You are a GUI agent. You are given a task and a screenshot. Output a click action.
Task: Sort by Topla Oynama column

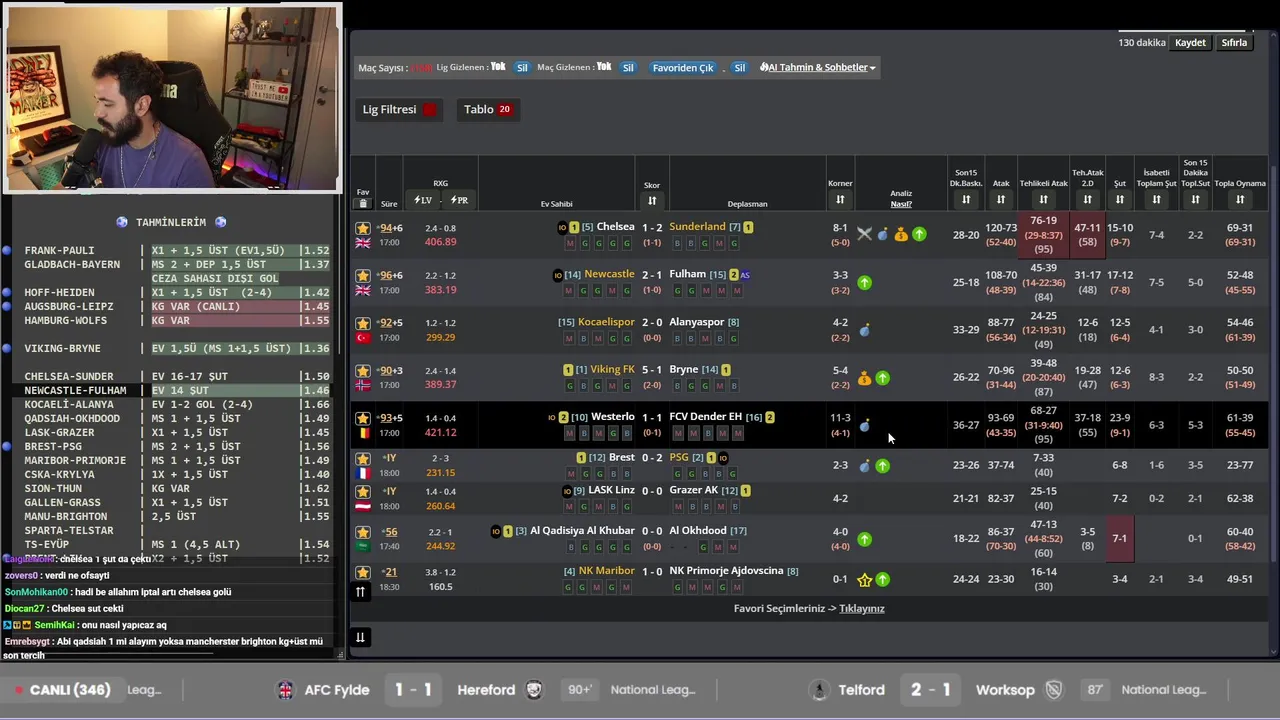pyautogui.click(x=1240, y=200)
